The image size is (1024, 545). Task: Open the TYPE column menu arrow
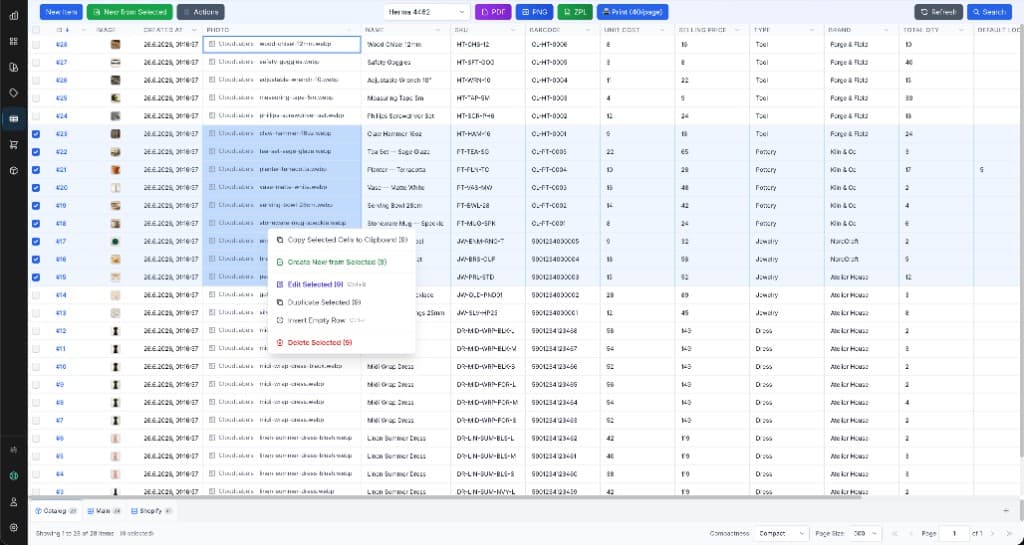pyautogui.click(x=812, y=30)
